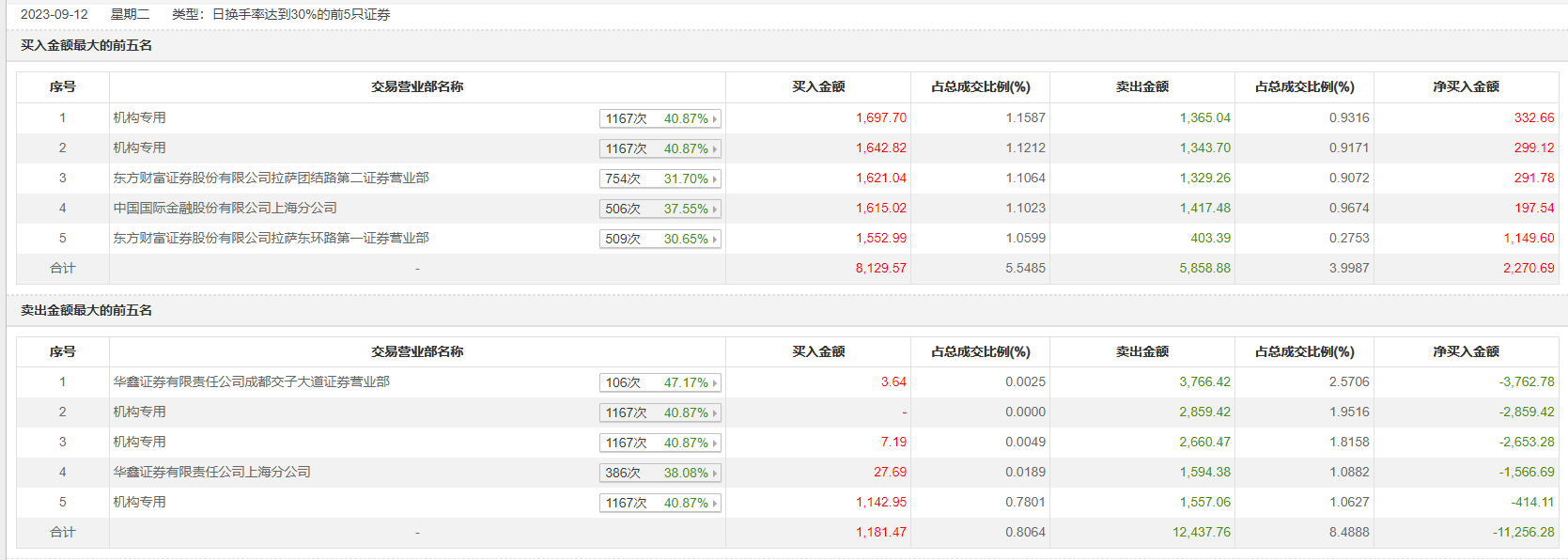Open 华鑫证券成都交子大道证券营业部 link
The height and width of the screenshot is (560, 1568).
click(x=251, y=381)
